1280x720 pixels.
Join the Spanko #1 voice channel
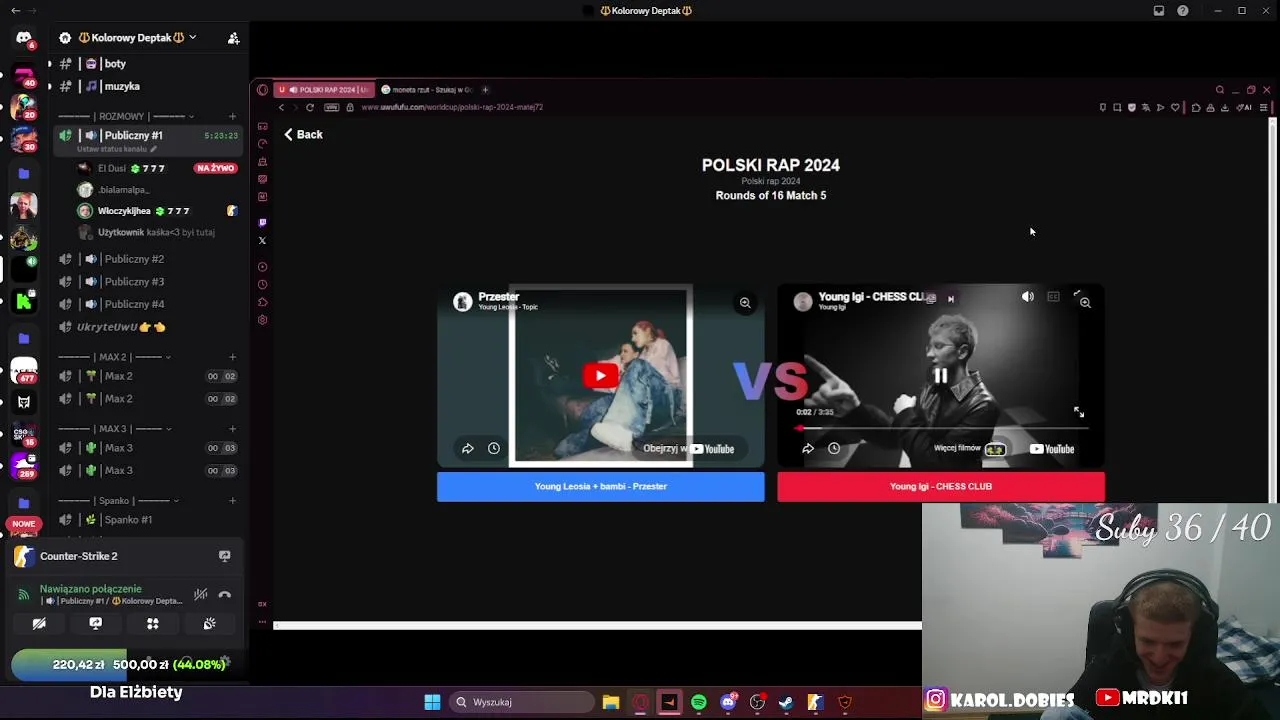pos(128,520)
